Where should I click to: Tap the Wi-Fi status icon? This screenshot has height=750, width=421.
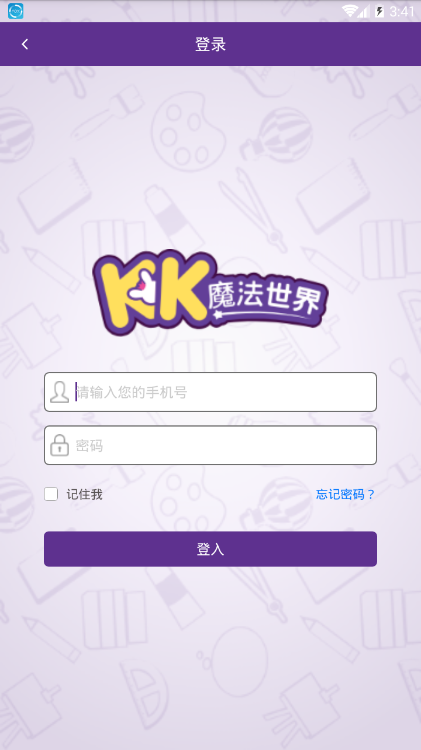point(349,11)
